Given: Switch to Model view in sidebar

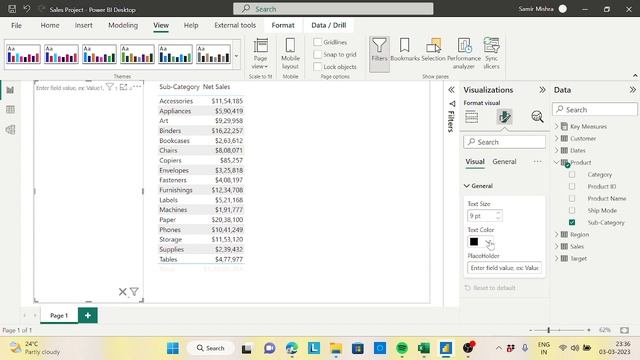Looking at the screenshot, I should click(10, 130).
